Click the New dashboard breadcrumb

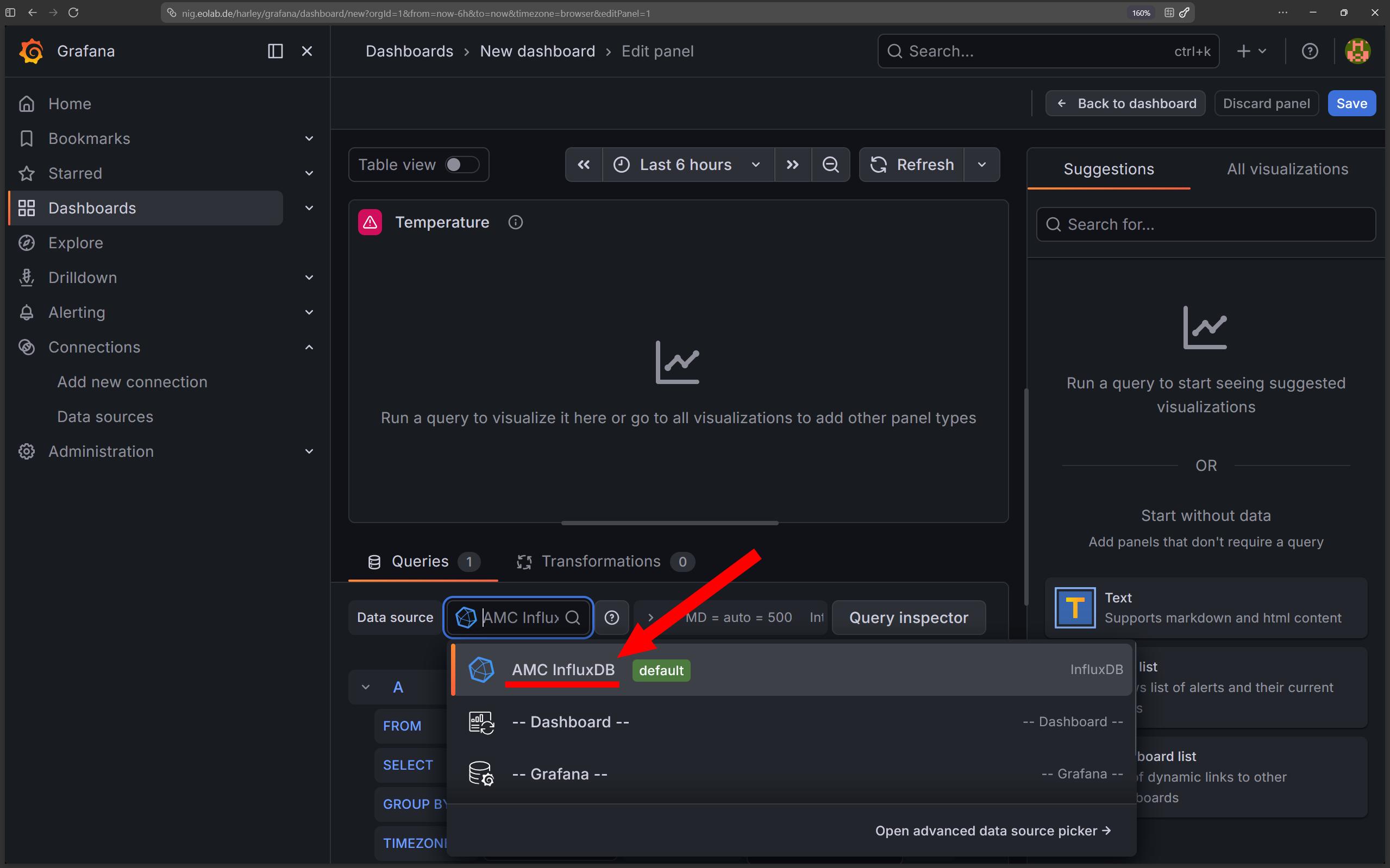(x=537, y=51)
